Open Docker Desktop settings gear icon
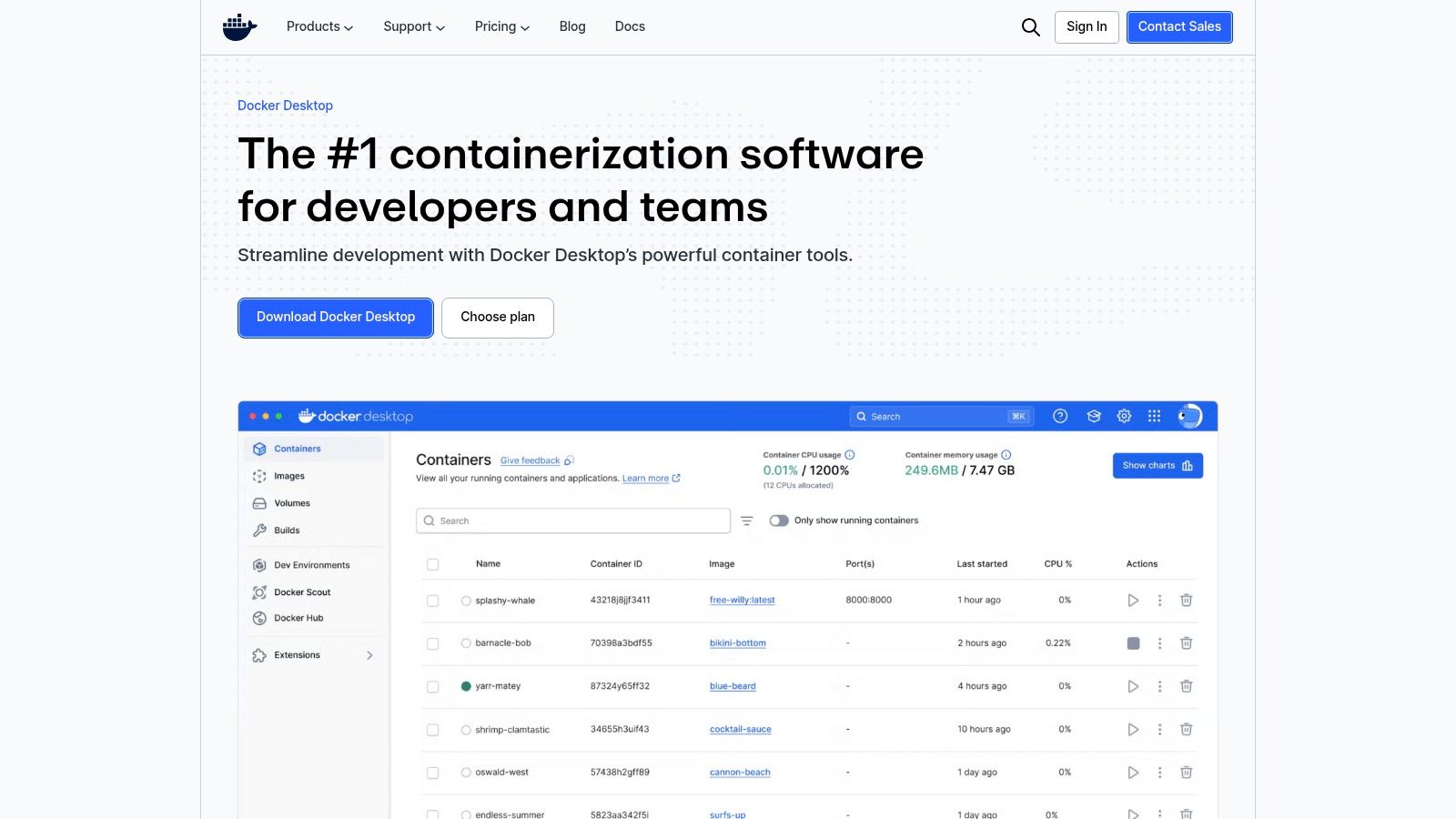1456x819 pixels. pyautogui.click(x=1124, y=416)
